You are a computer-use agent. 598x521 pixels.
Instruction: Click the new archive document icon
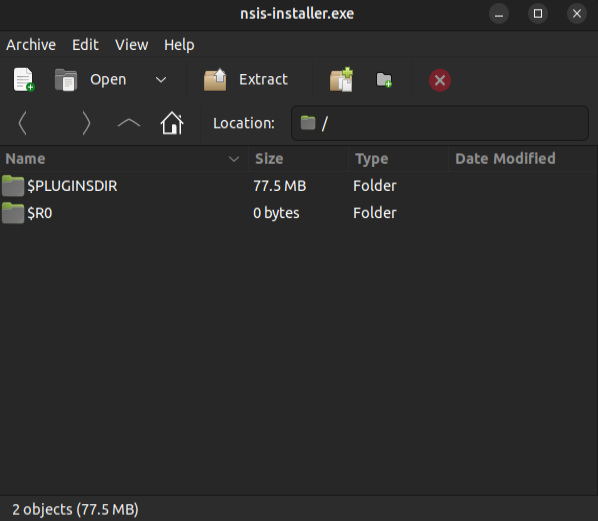(x=24, y=80)
